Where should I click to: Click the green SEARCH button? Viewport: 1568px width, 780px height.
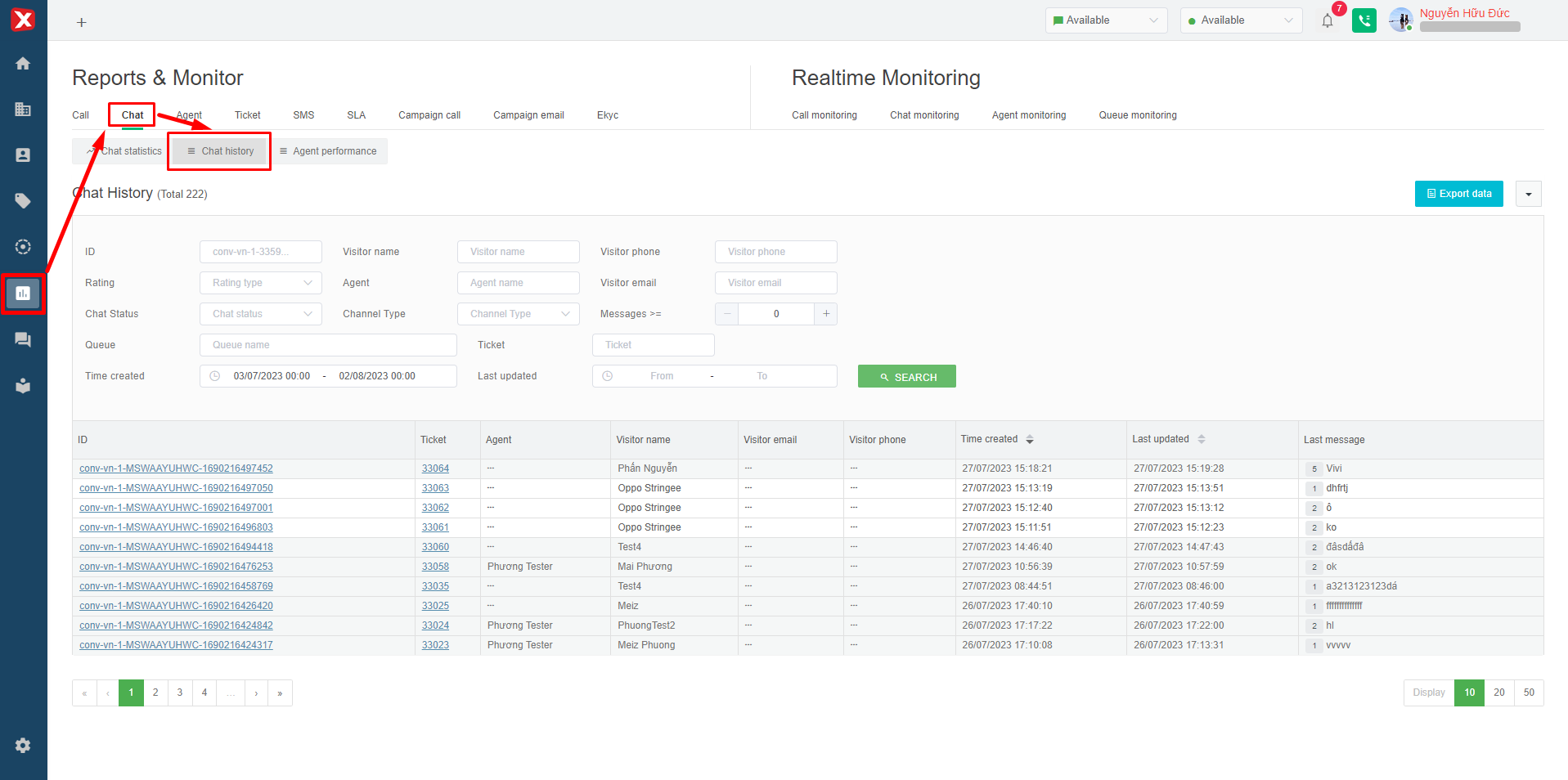906,377
